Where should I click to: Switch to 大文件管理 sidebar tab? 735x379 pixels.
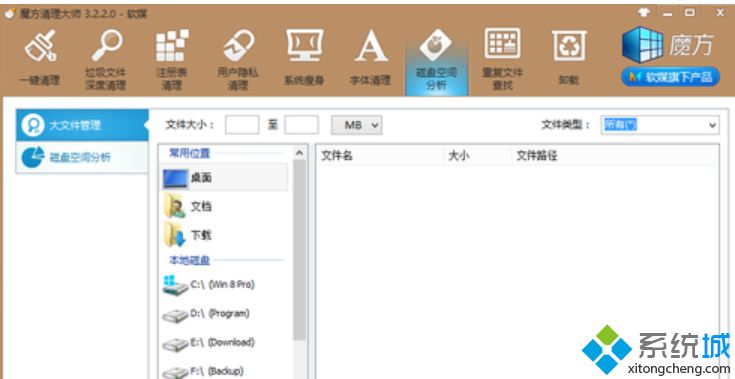click(82, 125)
